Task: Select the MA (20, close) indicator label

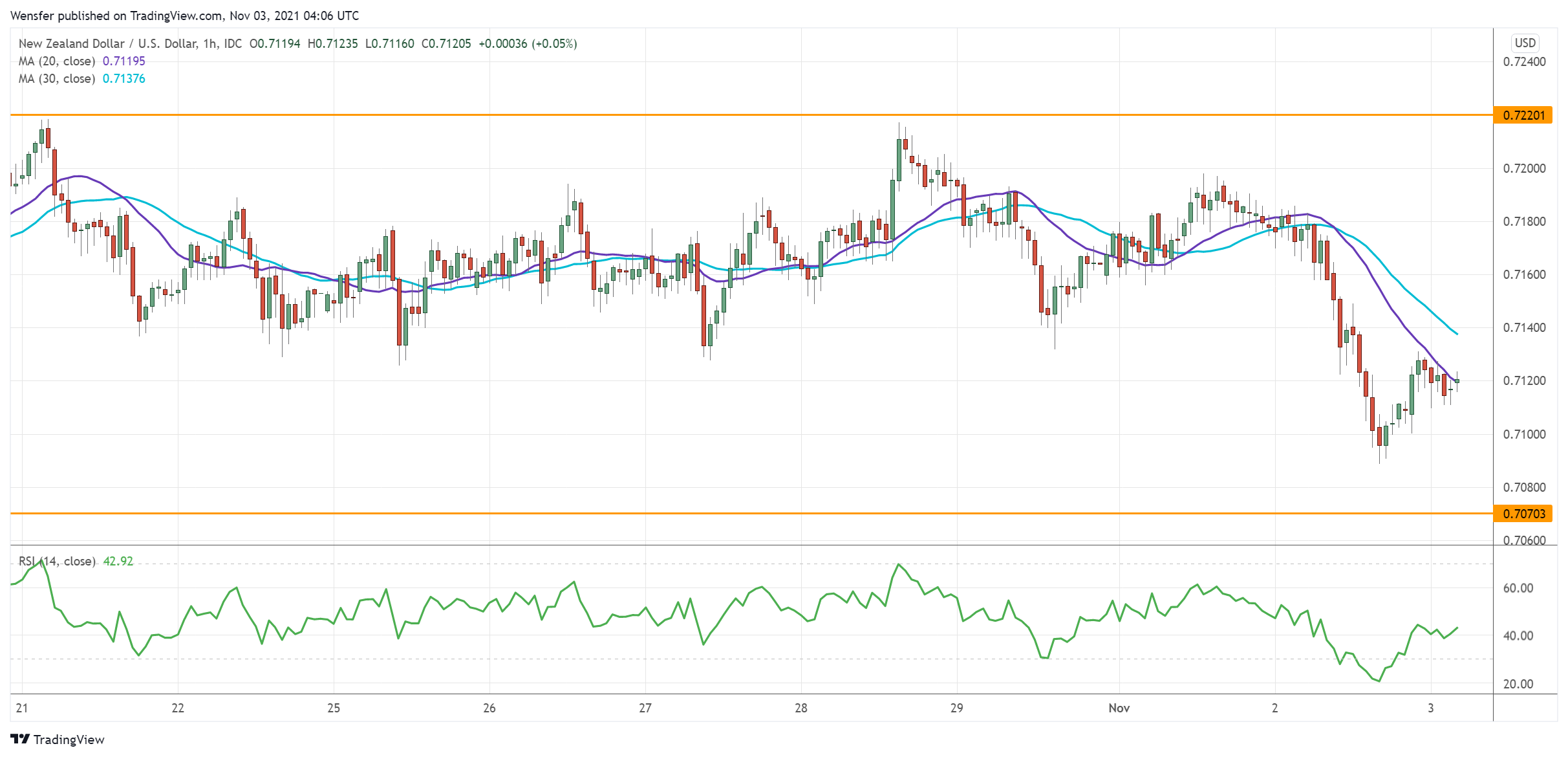Action: [57, 61]
